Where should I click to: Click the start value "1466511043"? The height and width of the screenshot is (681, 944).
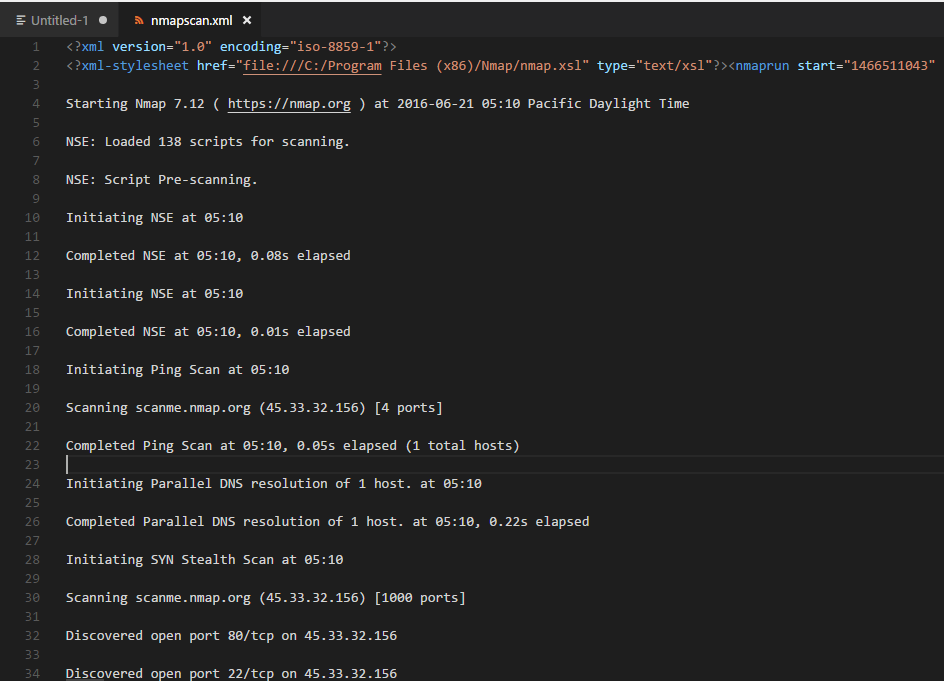point(889,66)
